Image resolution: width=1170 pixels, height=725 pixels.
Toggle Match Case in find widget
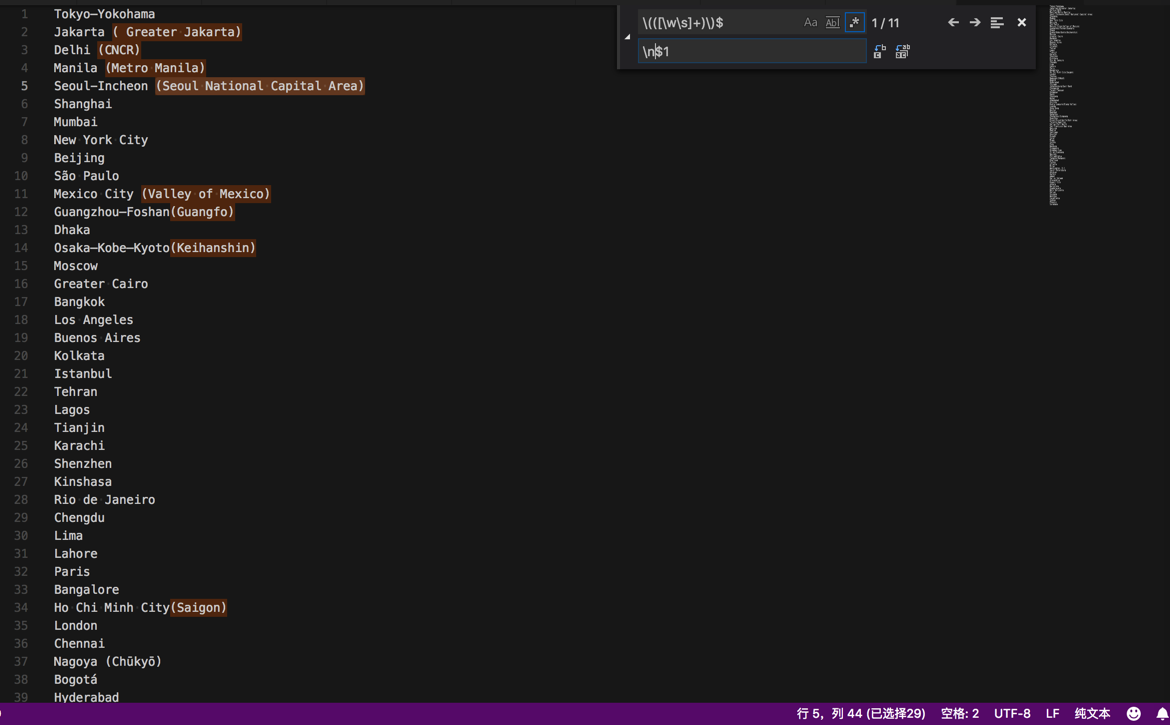[810, 22]
